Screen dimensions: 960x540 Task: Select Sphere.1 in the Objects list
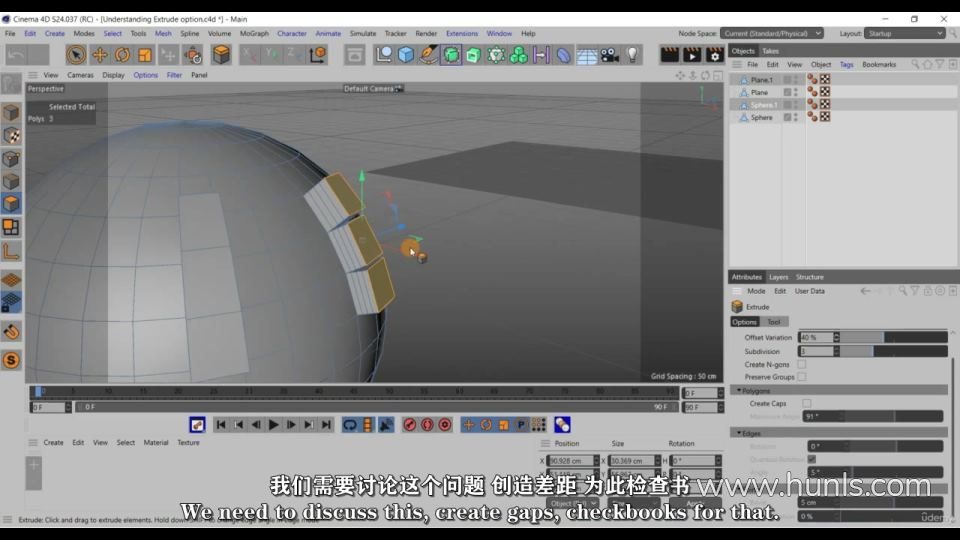click(762, 105)
